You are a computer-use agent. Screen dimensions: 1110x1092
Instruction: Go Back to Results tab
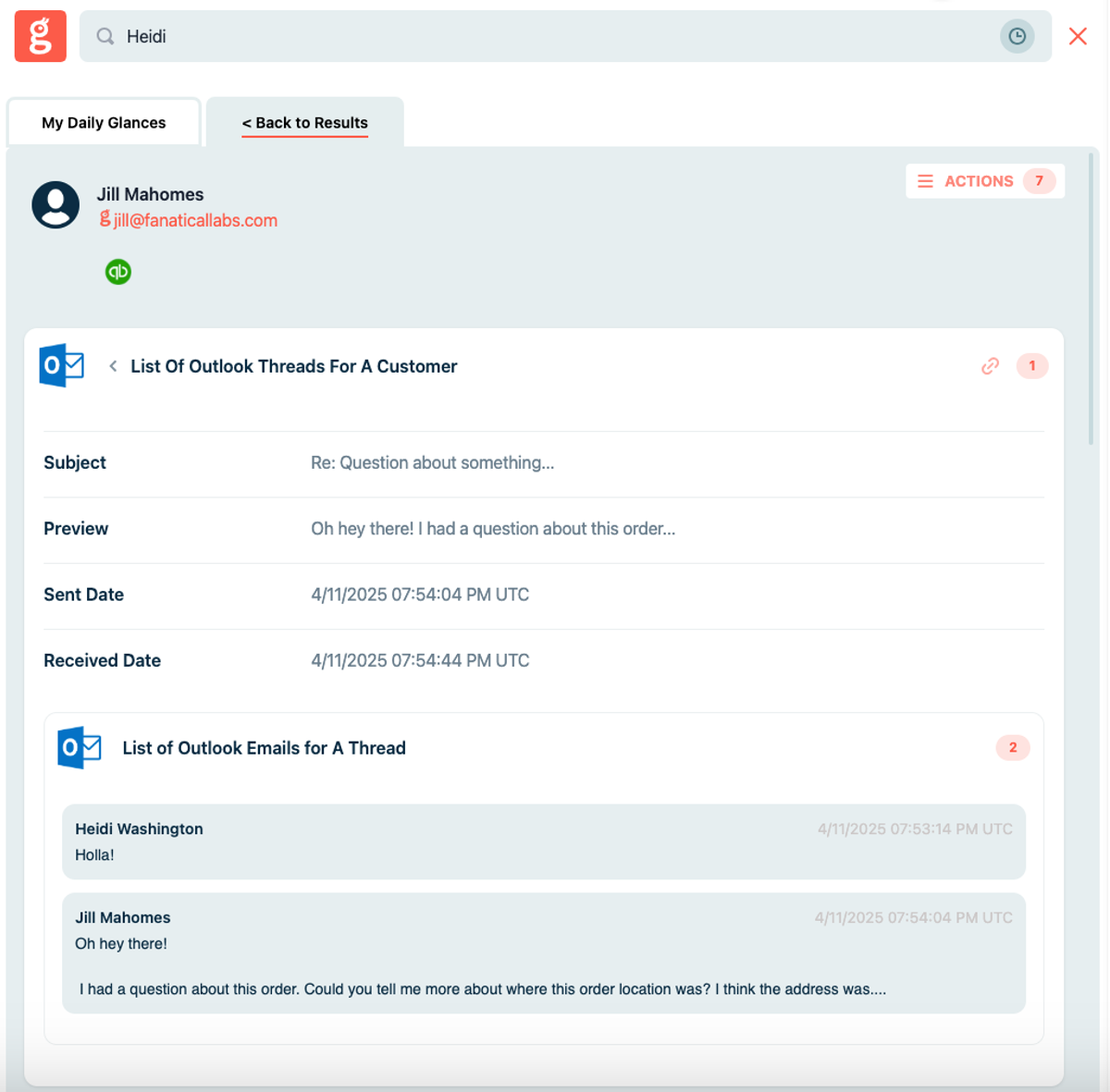point(304,123)
